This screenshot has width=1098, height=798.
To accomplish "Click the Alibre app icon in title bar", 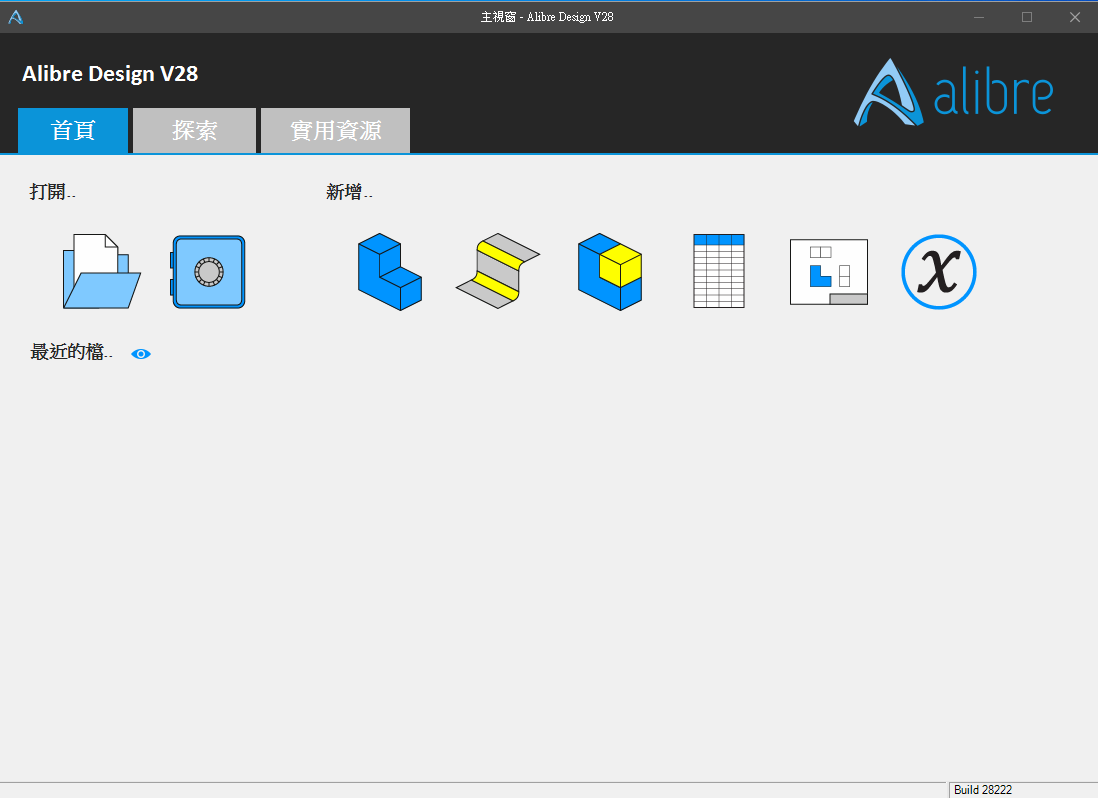I will click(x=15, y=17).
